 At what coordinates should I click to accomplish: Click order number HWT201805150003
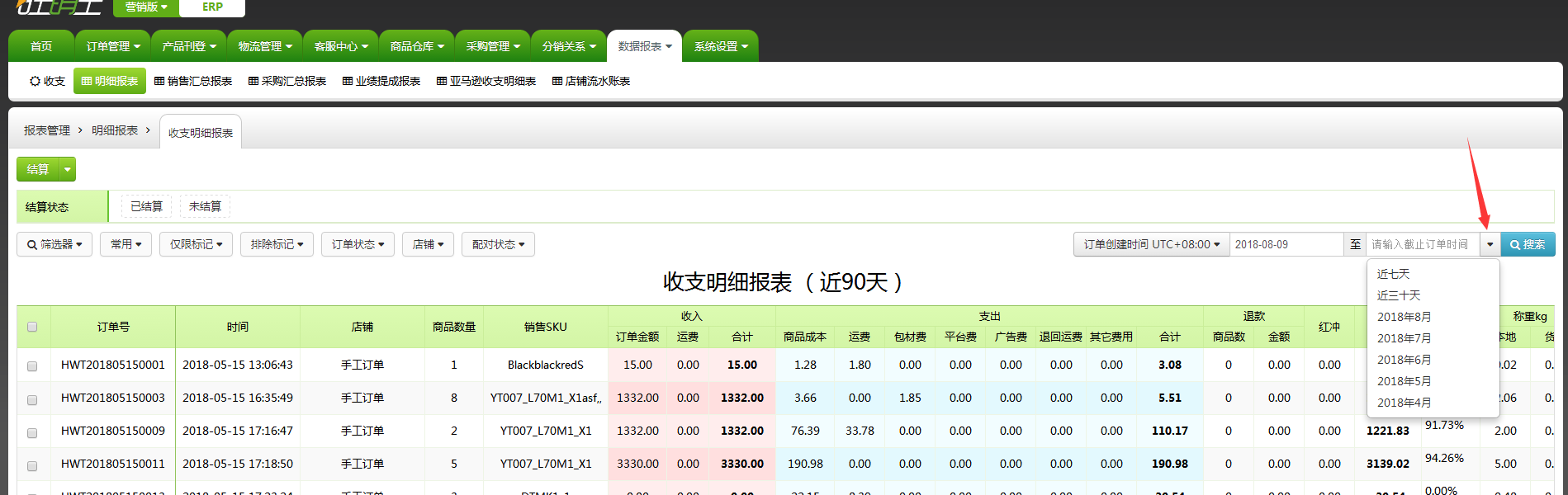[113, 398]
